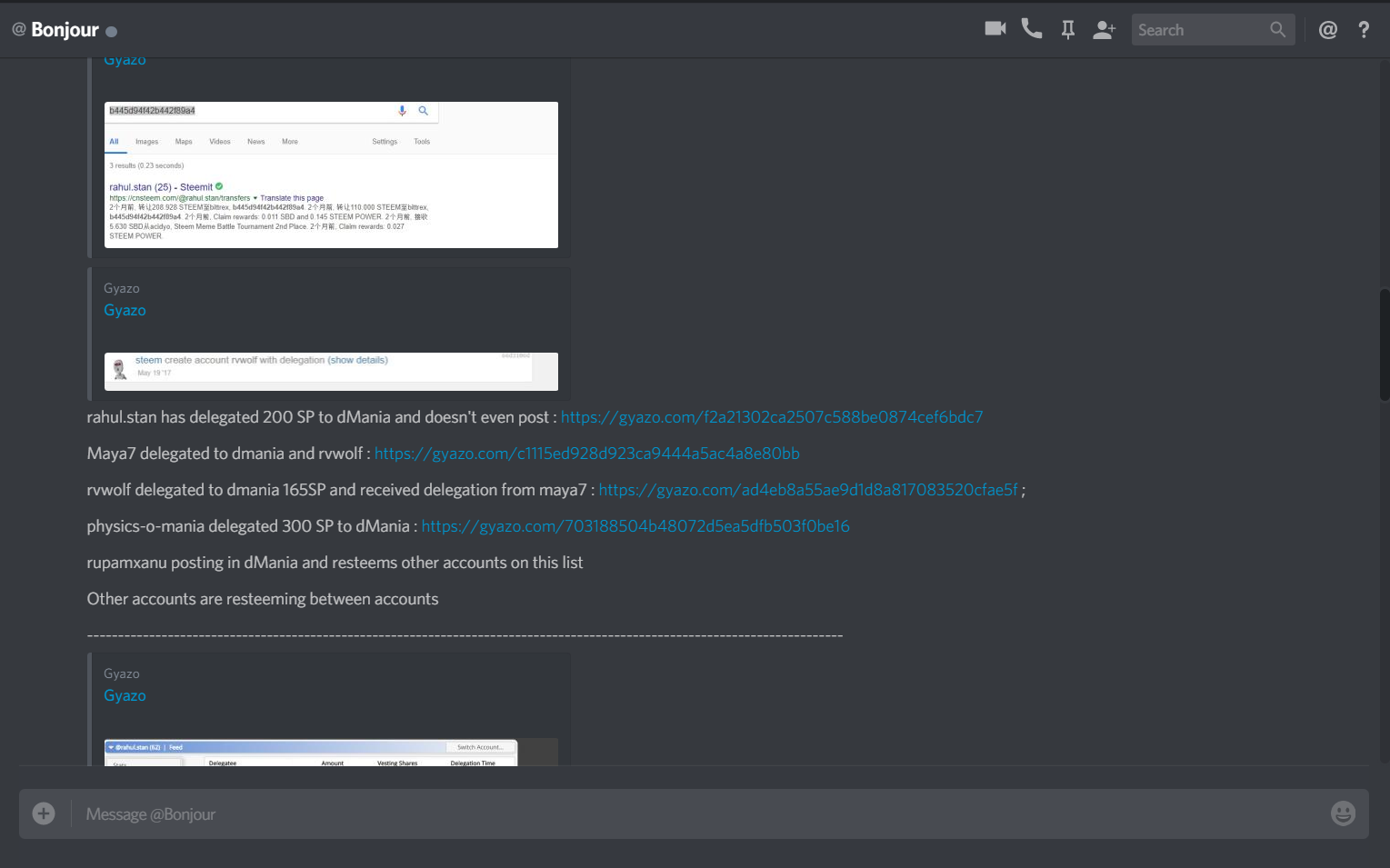The width and height of the screenshot is (1390, 868).
Task: Open the emoji picker
Action: coord(1343,813)
